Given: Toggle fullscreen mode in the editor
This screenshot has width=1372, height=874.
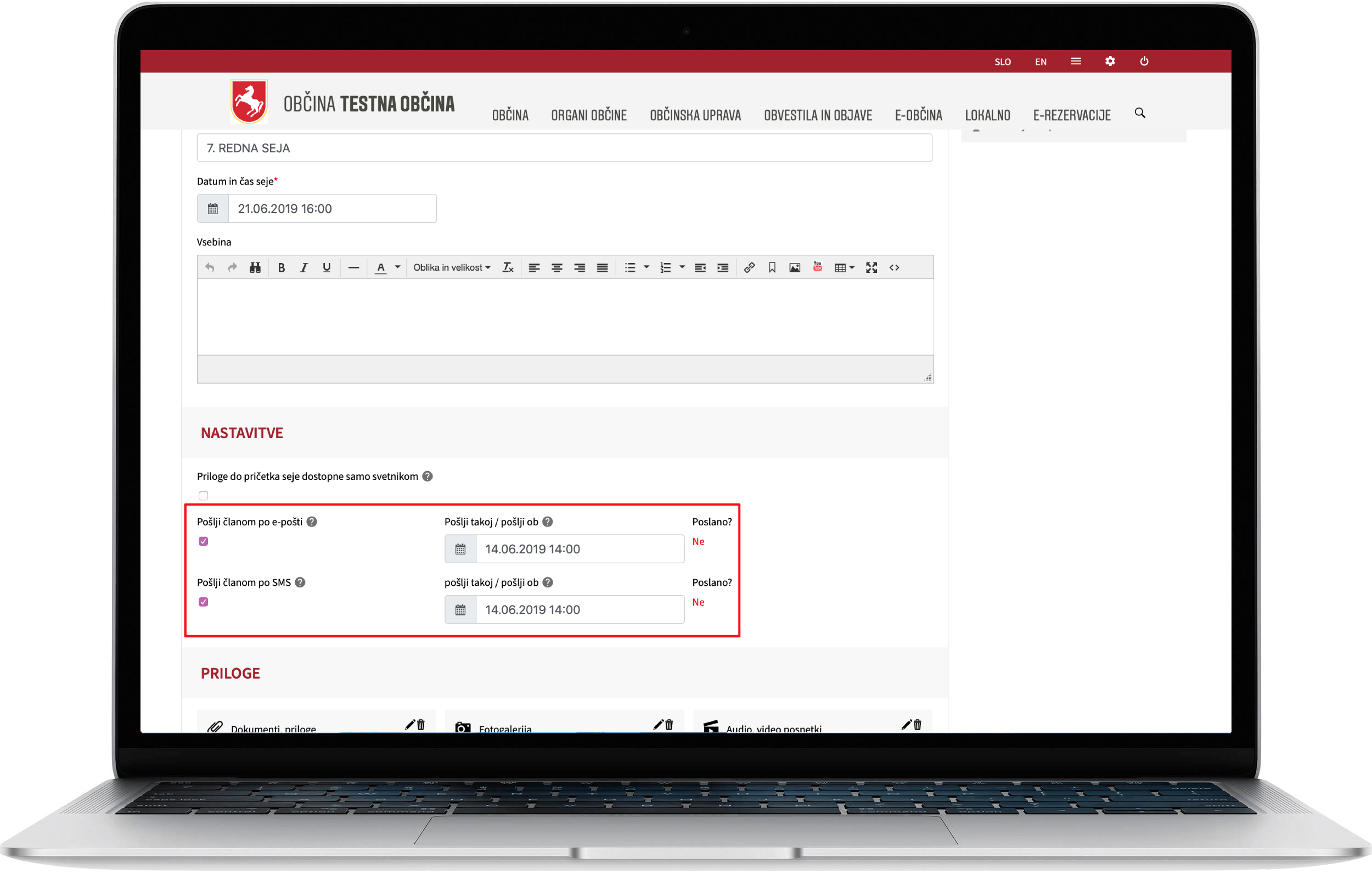Looking at the screenshot, I should click(x=871, y=267).
